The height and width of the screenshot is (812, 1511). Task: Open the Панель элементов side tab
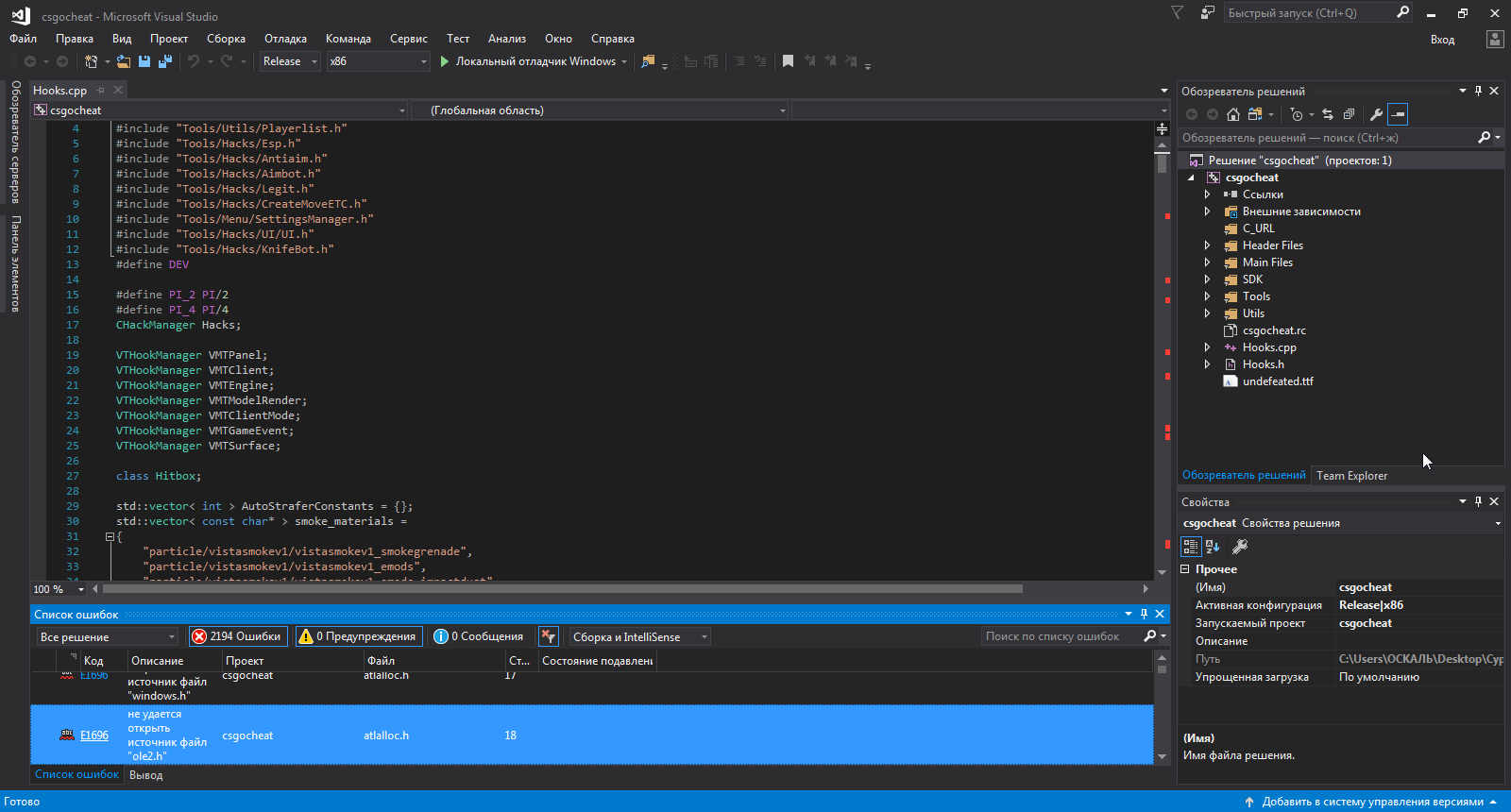click(x=16, y=263)
